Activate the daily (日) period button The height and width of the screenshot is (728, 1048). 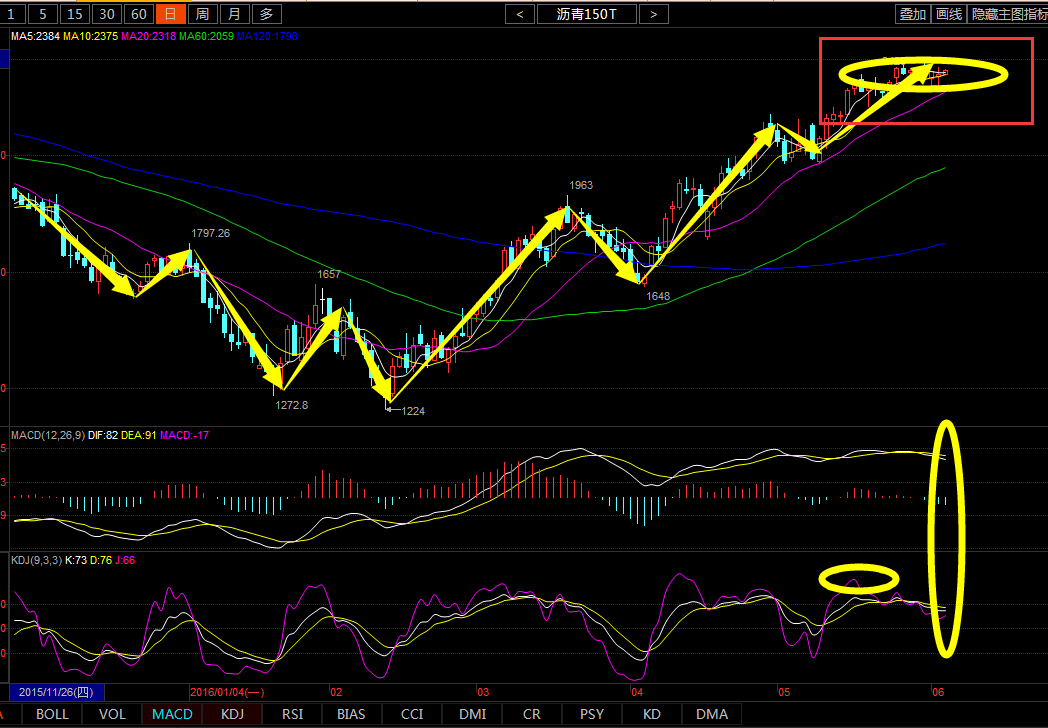click(170, 14)
